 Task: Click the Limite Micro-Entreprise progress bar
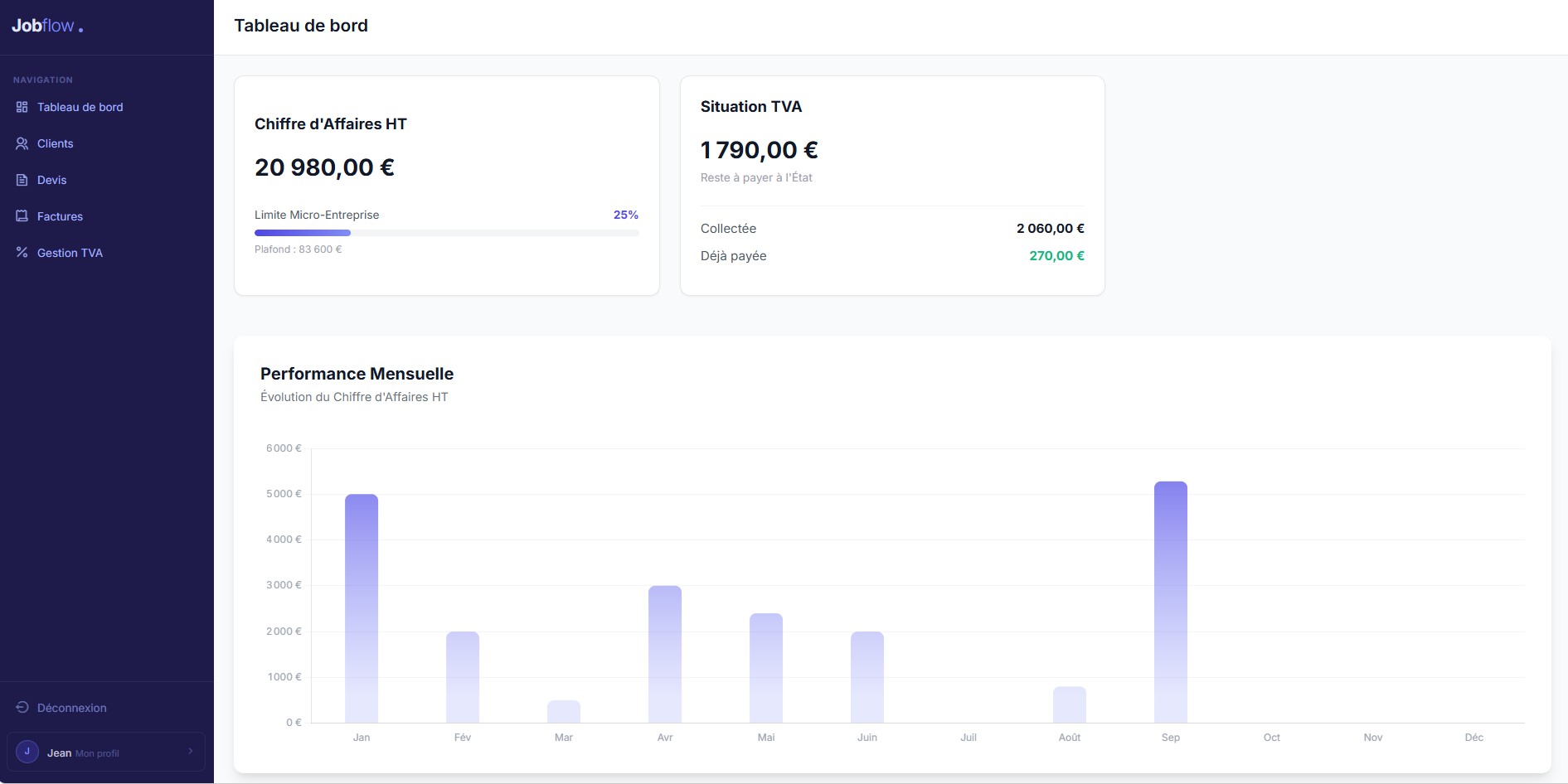pos(446,233)
